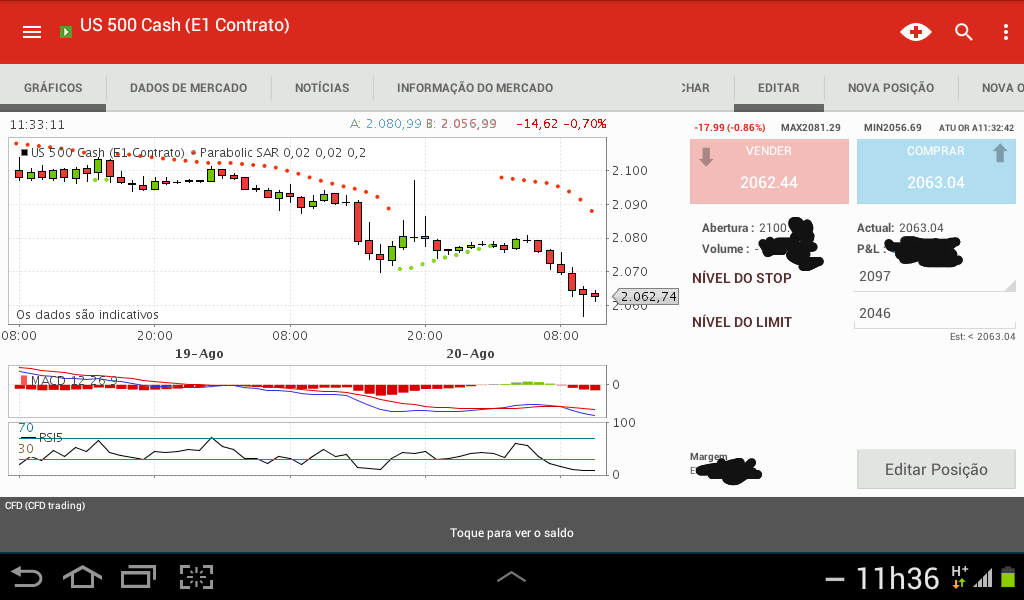Open the search magnifier

[964, 32]
